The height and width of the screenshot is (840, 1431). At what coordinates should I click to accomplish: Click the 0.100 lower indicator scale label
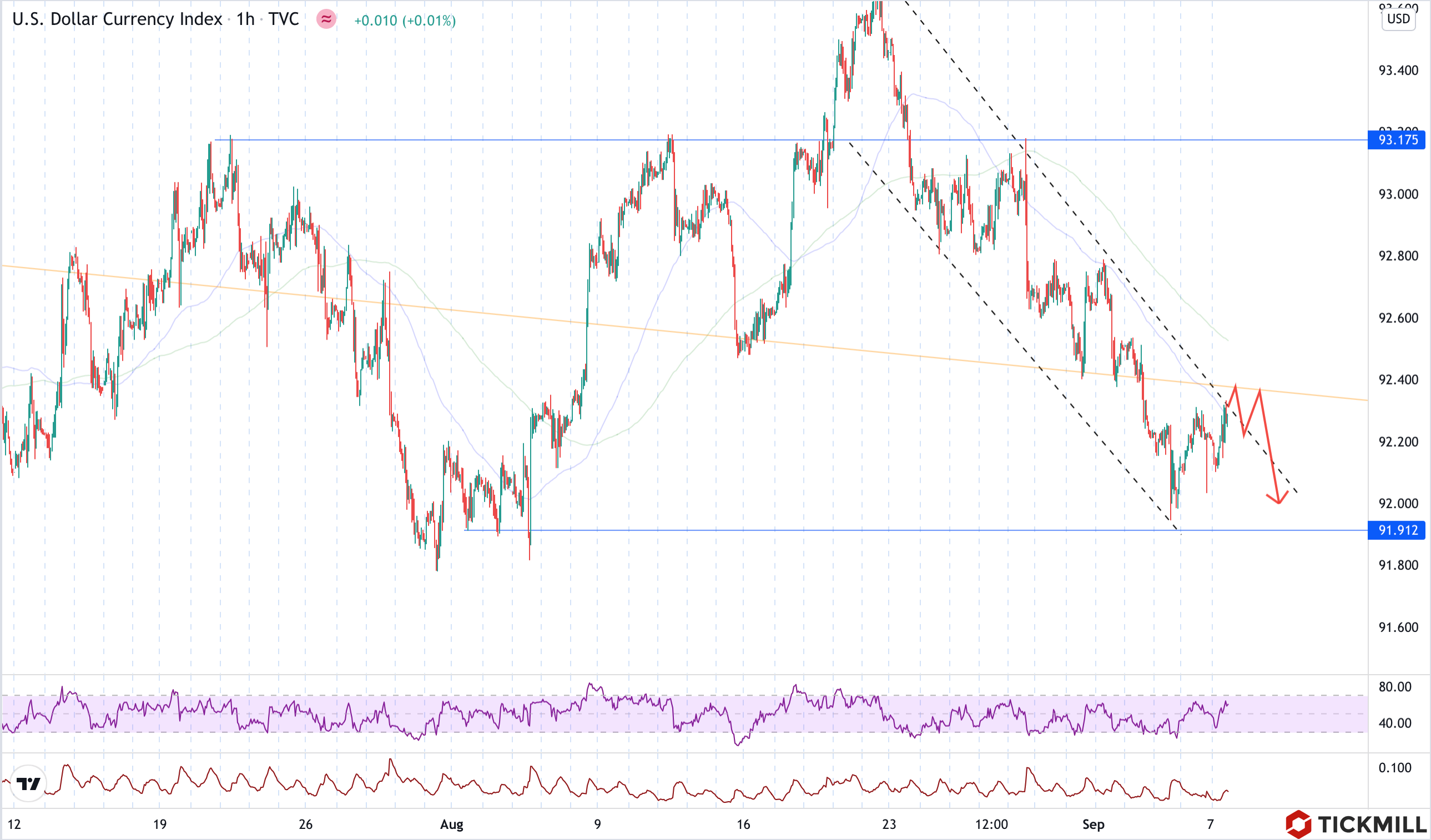(x=1395, y=767)
